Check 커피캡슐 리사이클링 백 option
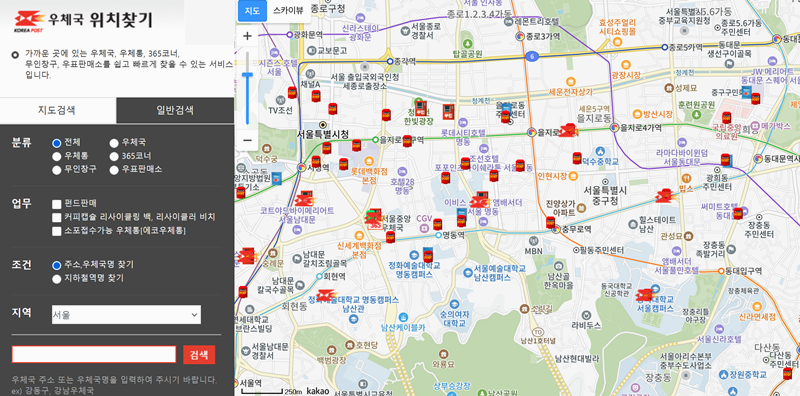 (x=57, y=218)
